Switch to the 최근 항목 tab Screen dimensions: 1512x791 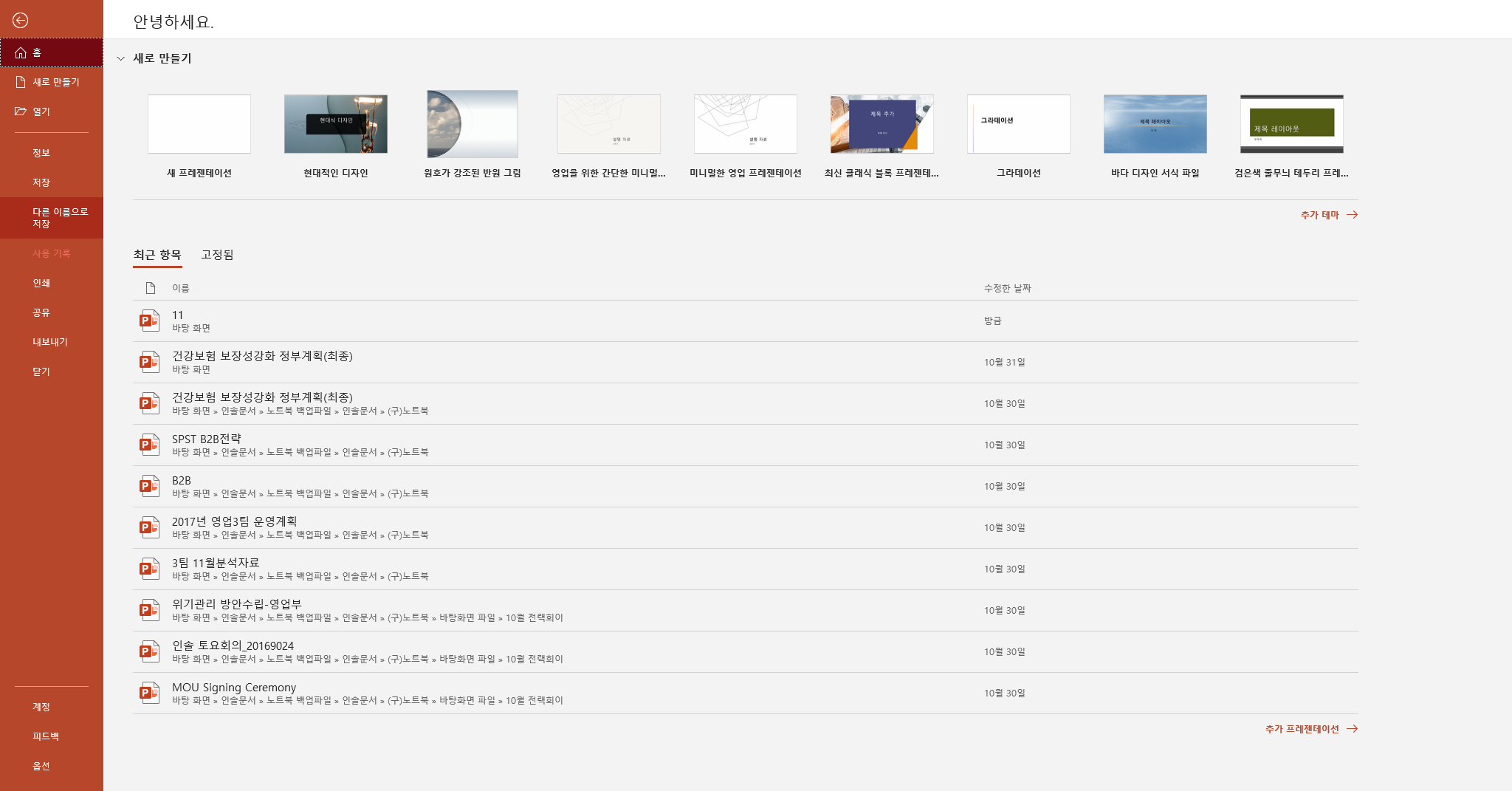tap(157, 255)
